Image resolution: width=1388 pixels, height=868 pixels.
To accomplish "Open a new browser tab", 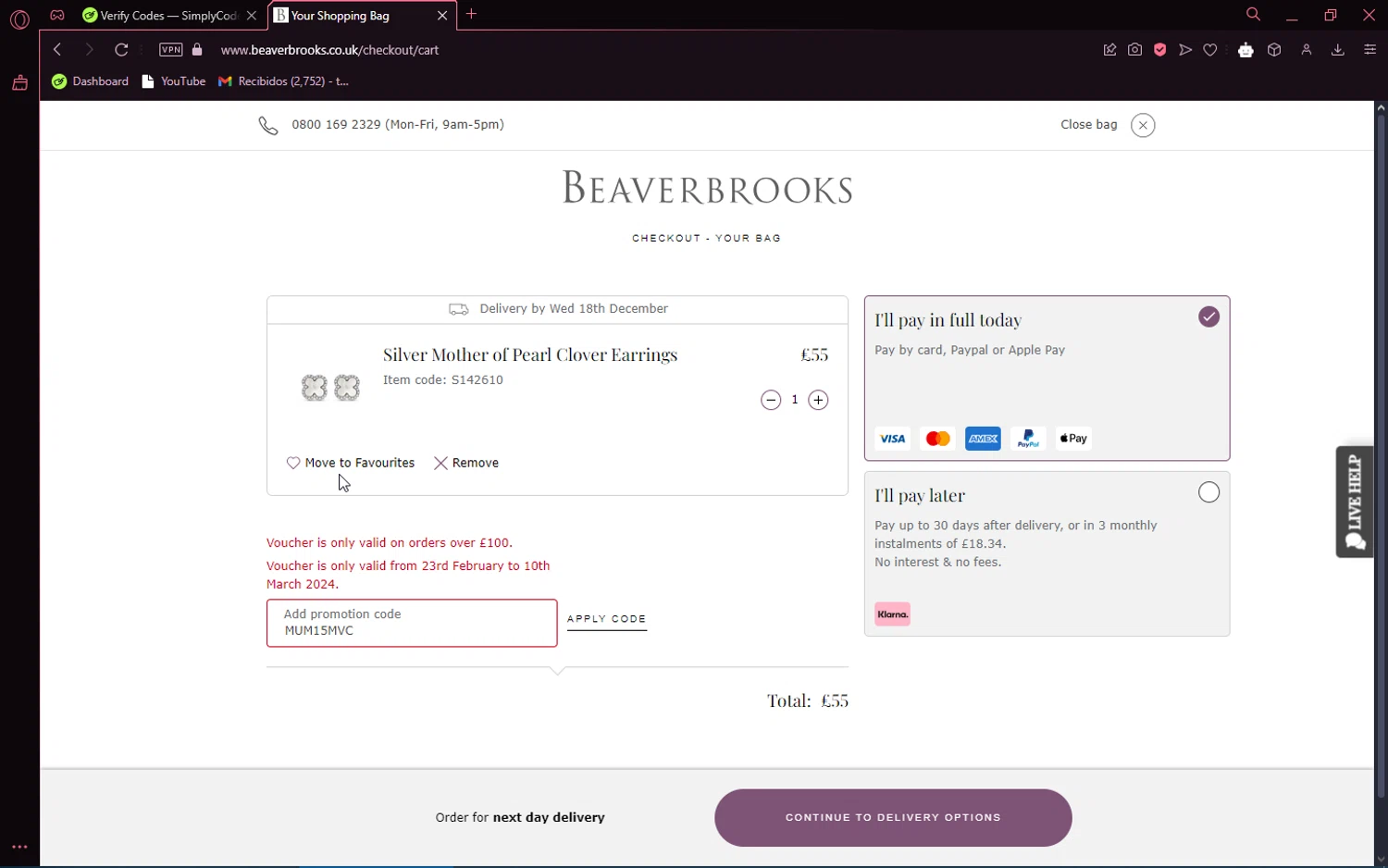I will [472, 14].
